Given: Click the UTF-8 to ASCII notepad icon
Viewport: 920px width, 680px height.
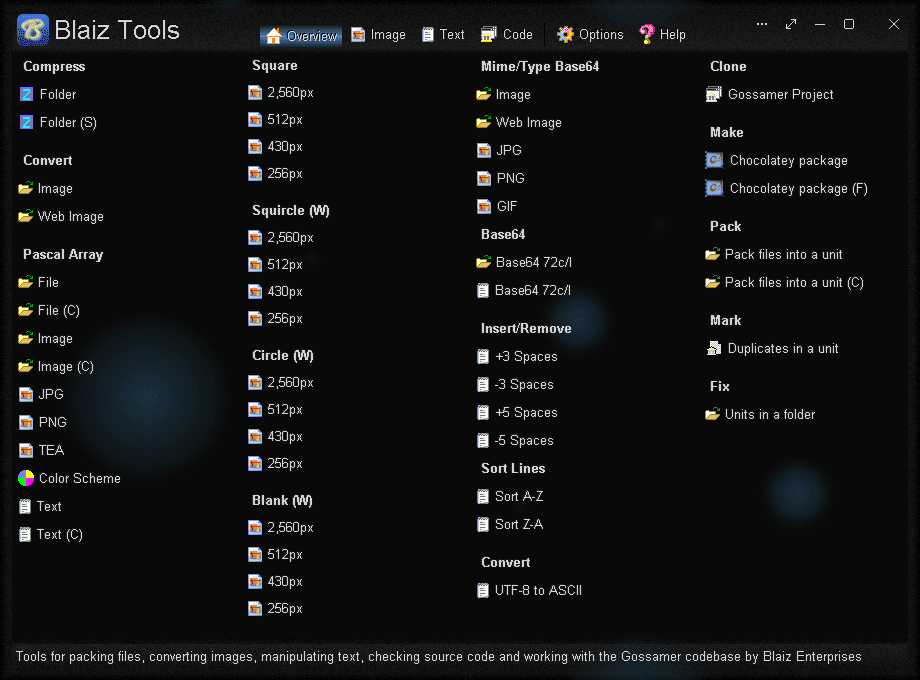Looking at the screenshot, I should tap(483, 590).
